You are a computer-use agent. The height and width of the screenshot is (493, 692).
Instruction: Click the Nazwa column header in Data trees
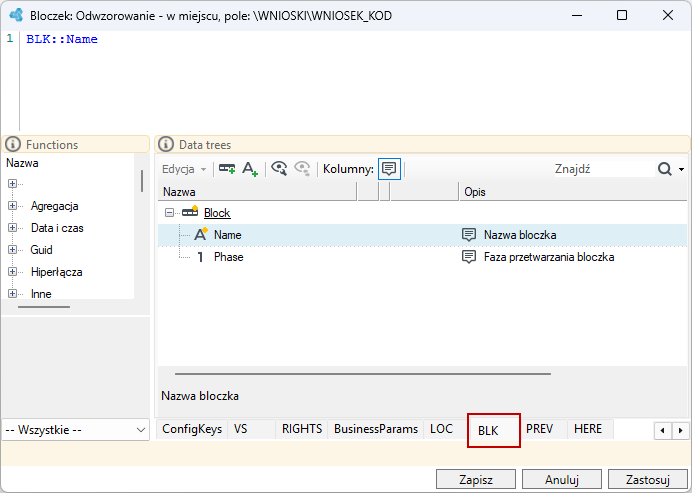[257, 192]
